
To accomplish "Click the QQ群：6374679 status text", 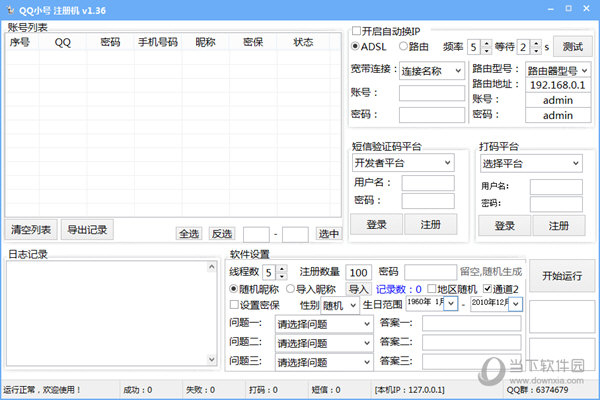I will pos(537,390).
